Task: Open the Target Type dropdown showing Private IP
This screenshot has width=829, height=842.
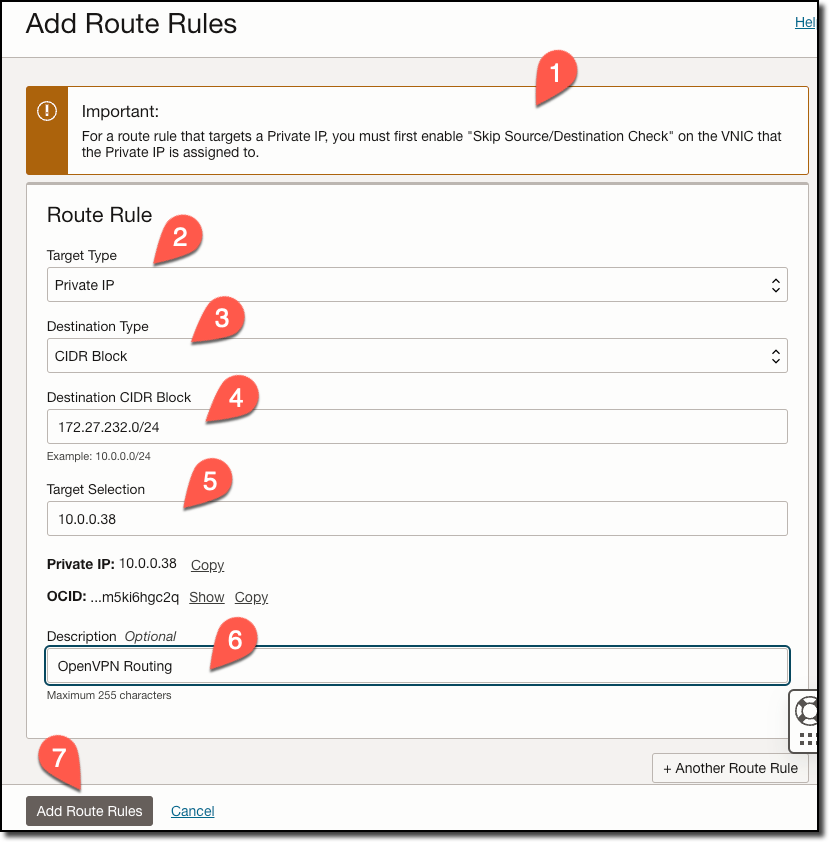Action: point(416,284)
